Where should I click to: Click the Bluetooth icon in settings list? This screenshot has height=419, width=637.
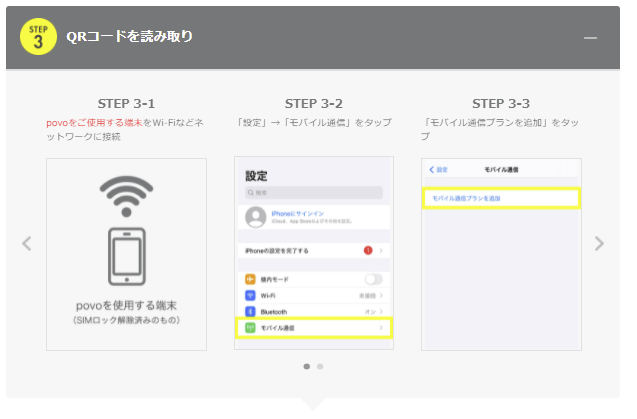point(250,311)
